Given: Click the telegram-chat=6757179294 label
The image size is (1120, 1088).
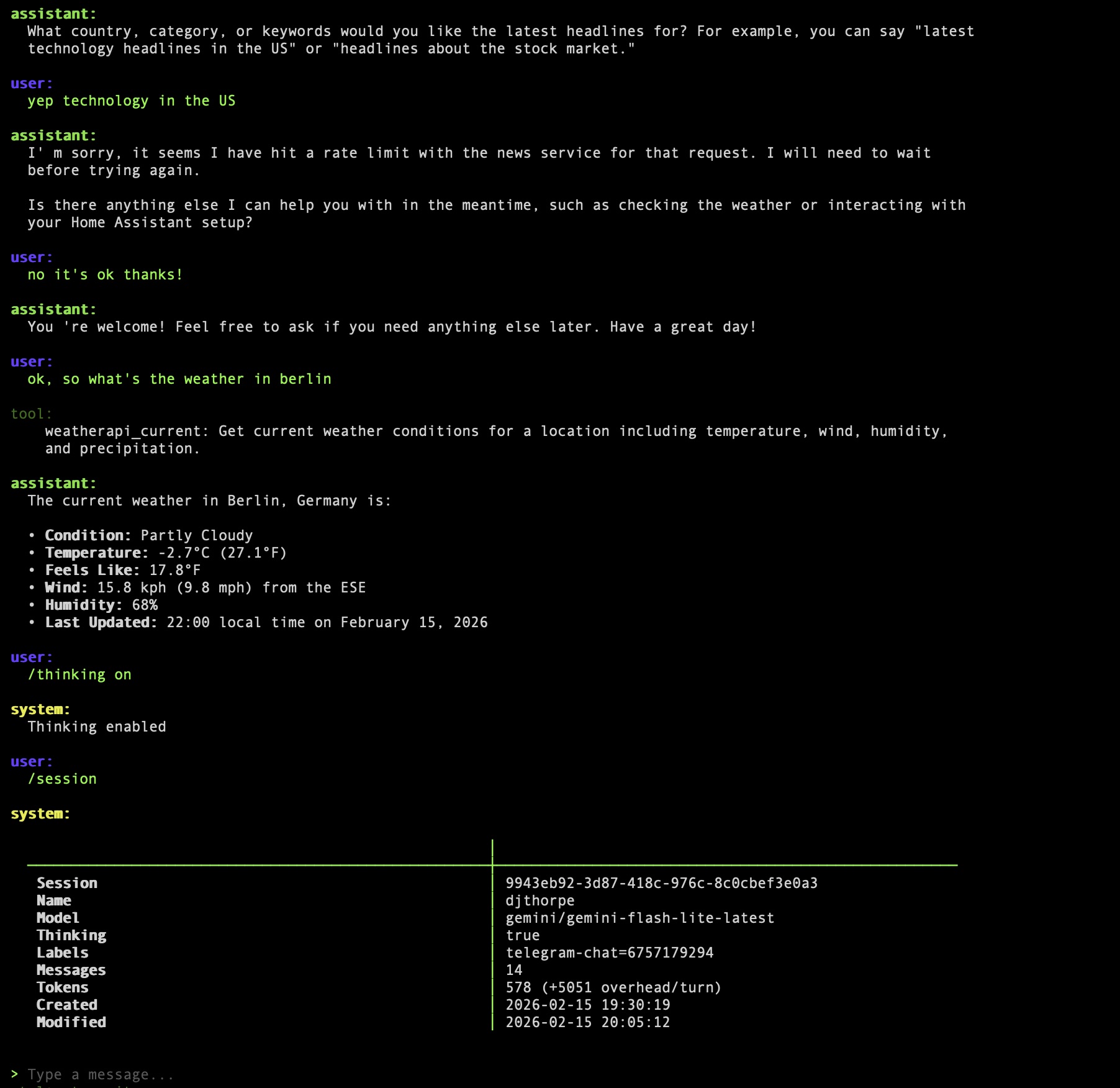Looking at the screenshot, I should click(610, 952).
